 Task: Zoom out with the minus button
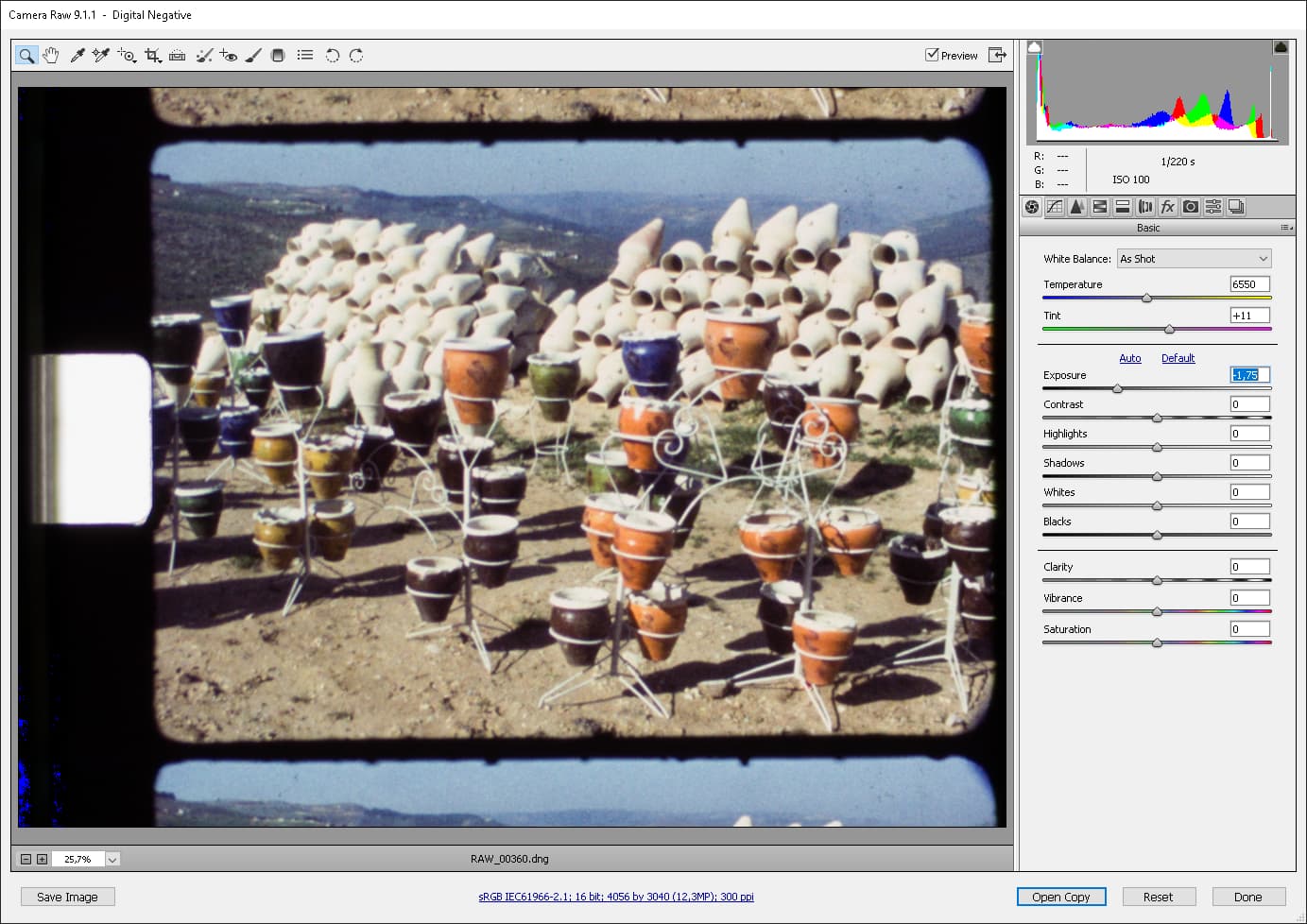coord(26,859)
